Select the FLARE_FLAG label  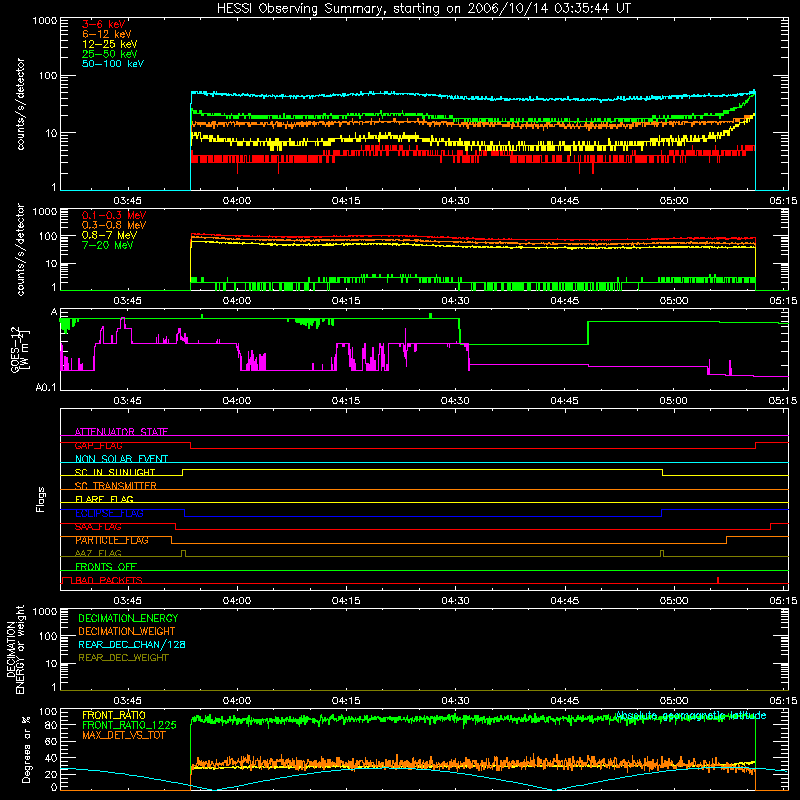pos(104,499)
